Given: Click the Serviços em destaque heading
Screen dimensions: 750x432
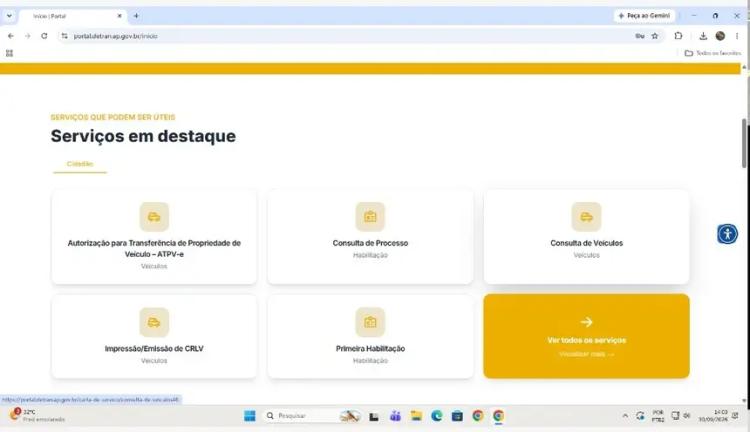Looking at the screenshot, I should [x=143, y=136].
